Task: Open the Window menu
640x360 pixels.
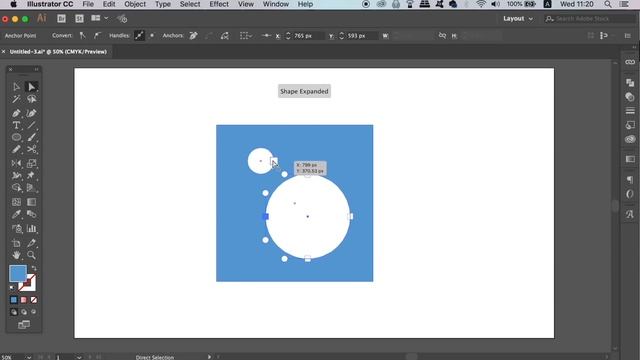Action: click(276, 4)
